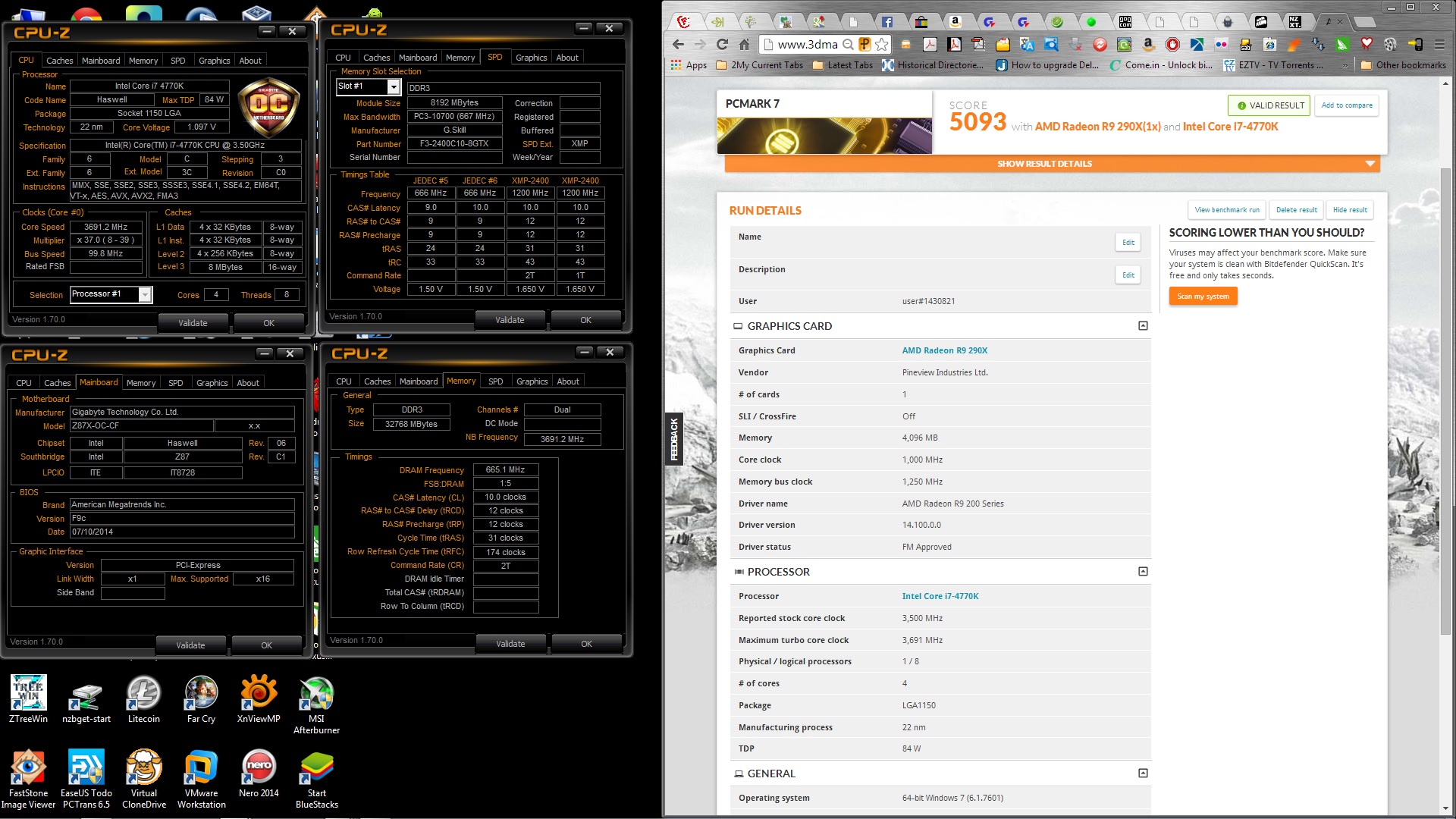Open EaseUS Todo PCTrans desktop icon

86,779
